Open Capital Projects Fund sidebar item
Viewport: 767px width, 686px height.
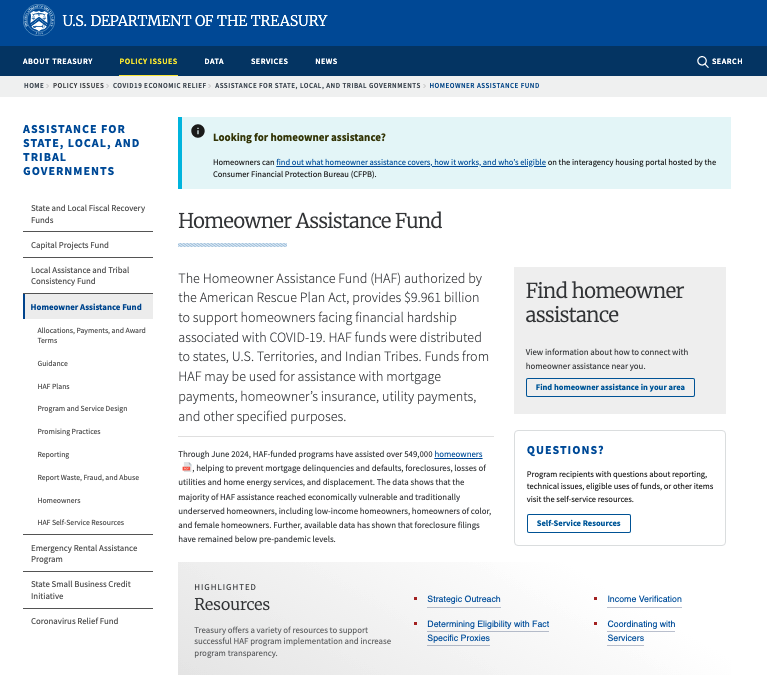click(70, 245)
